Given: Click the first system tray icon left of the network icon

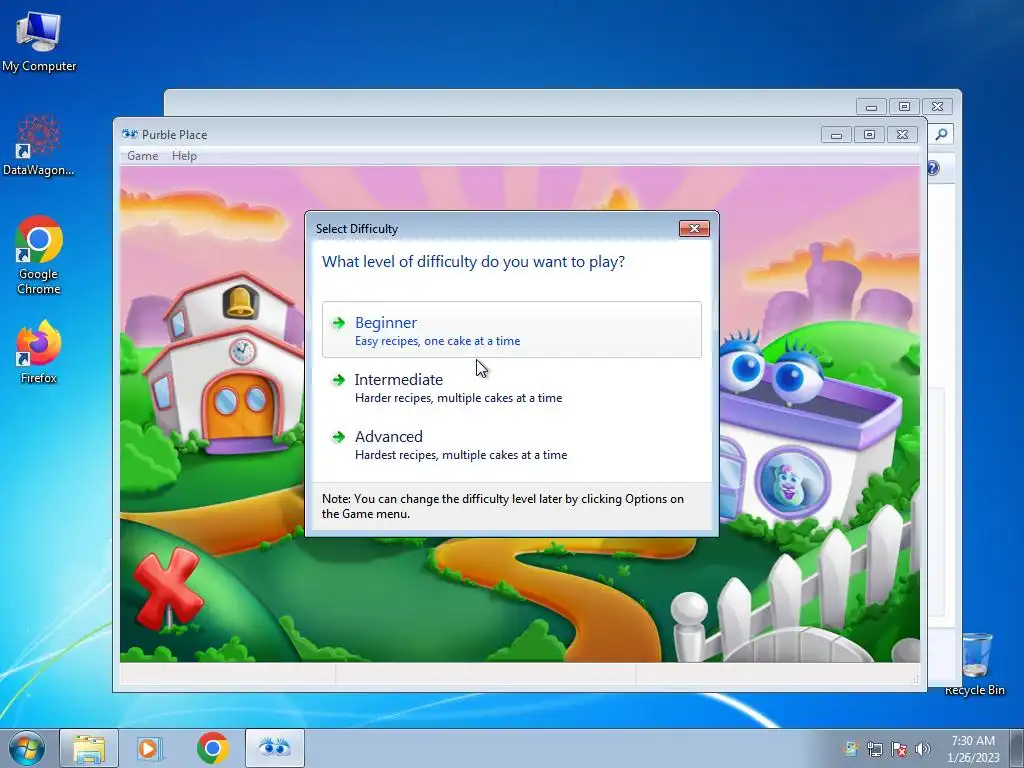Looking at the screenshot, I should coord(850,749).
